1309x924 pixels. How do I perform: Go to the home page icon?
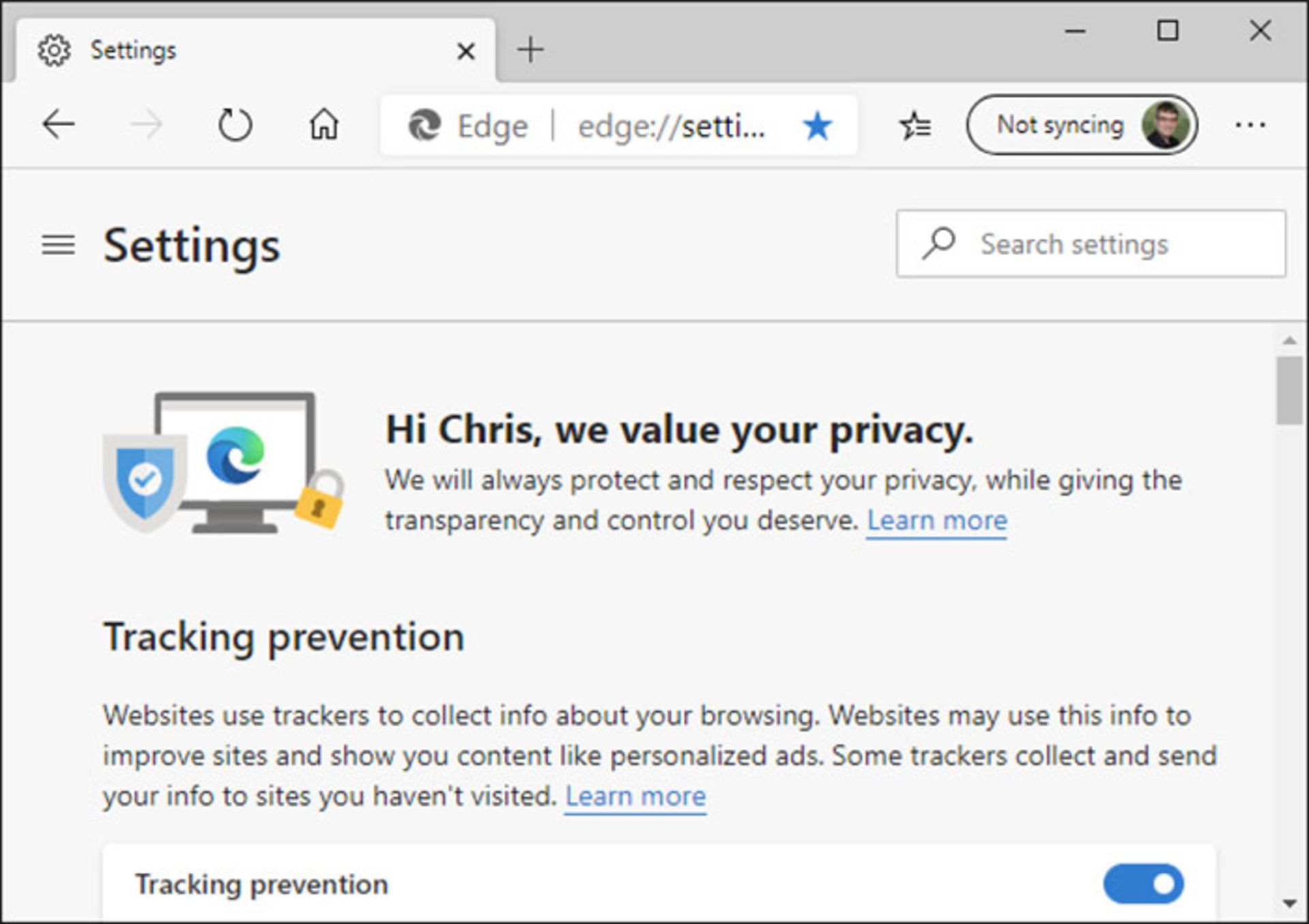(324, 125)
